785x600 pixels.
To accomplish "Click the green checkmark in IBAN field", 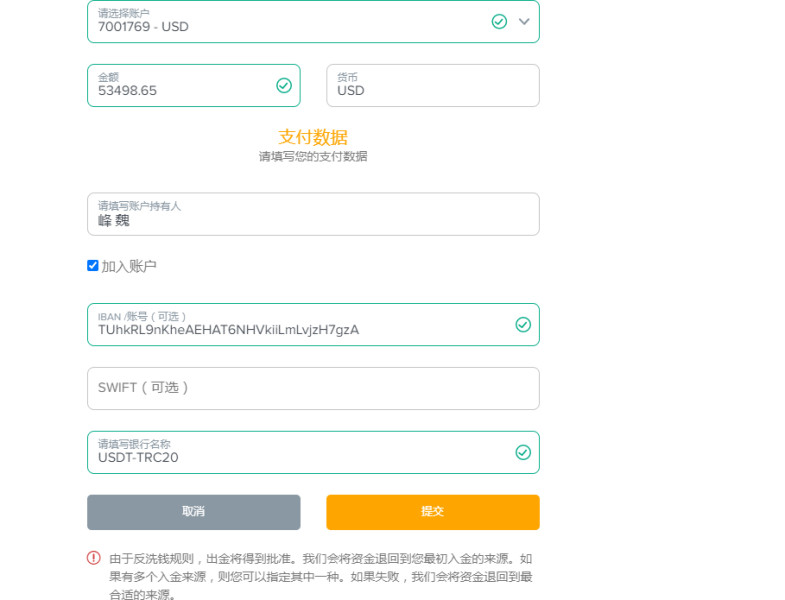I will (523, 325).
